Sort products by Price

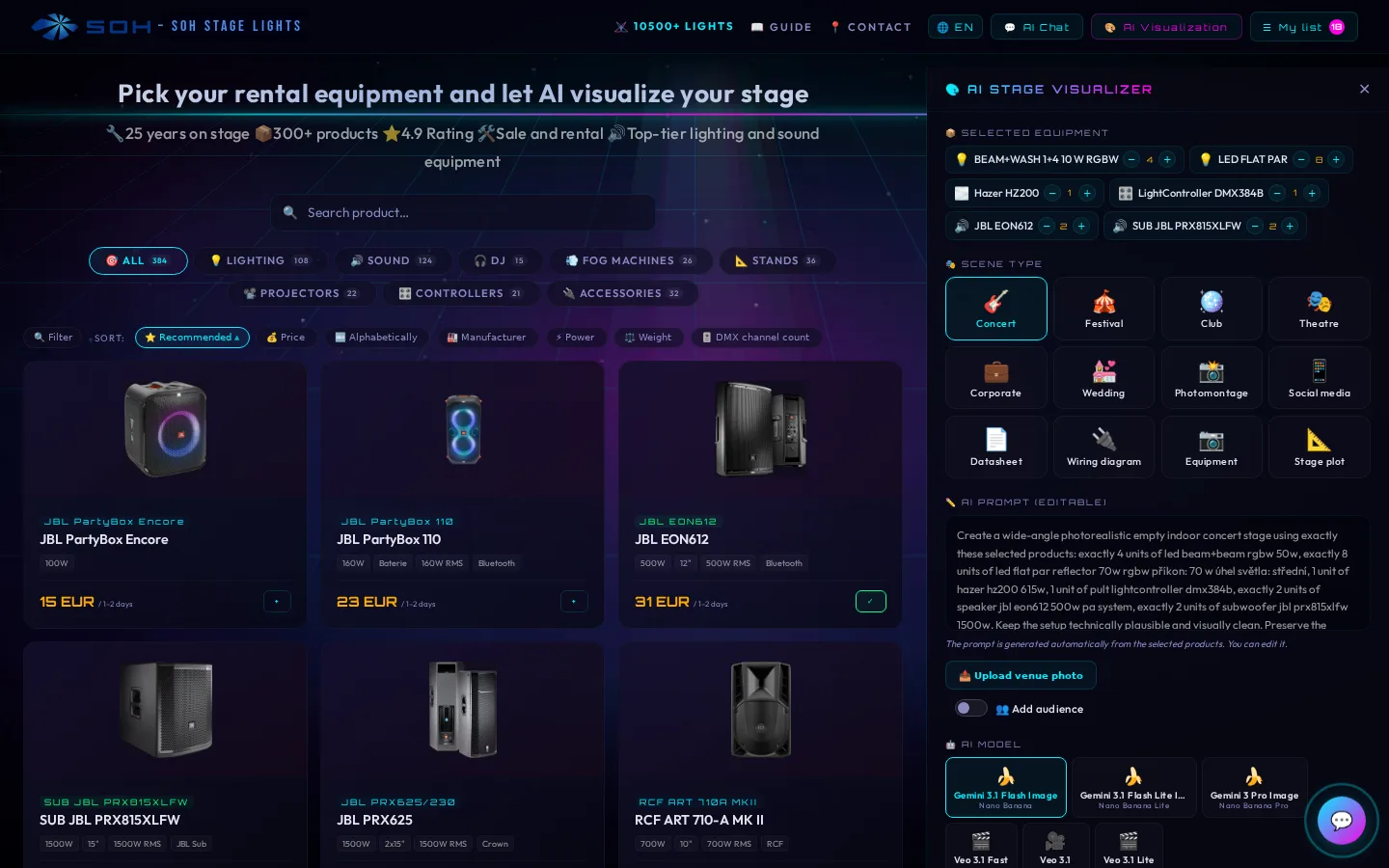286,338
